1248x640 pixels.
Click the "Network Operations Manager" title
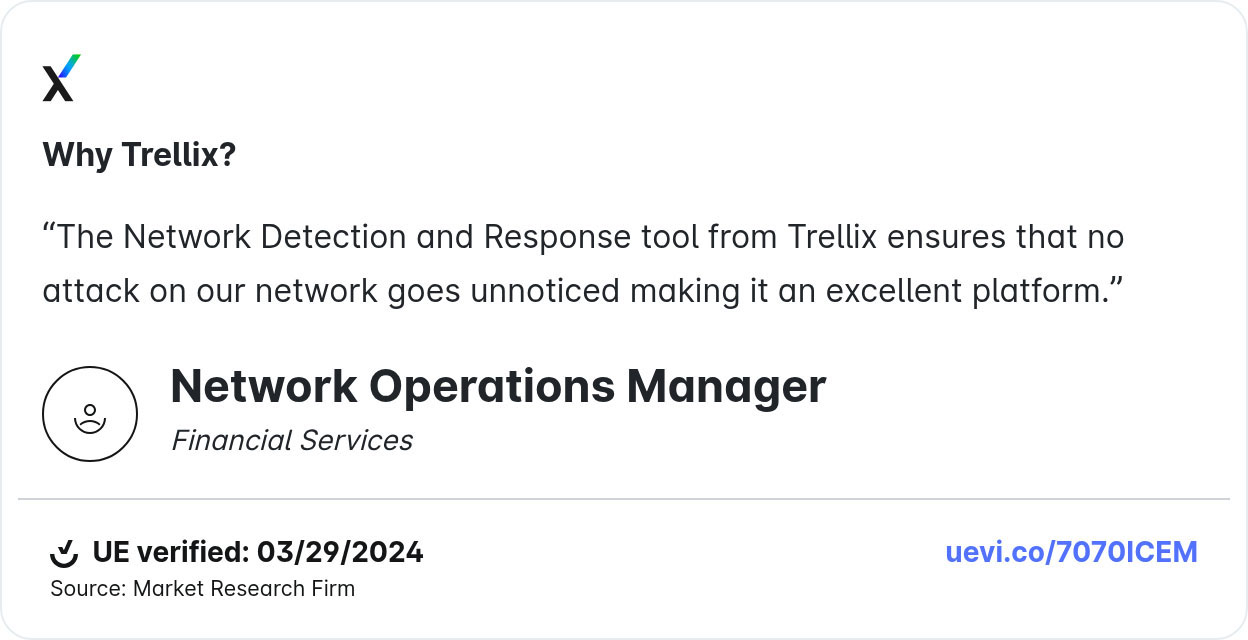click(498, 386)
